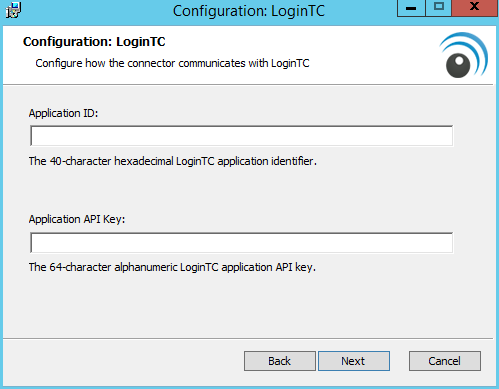Viewport: 499px width, 389px height.
Task: Click the window title bar text
Action: point(249,11)
